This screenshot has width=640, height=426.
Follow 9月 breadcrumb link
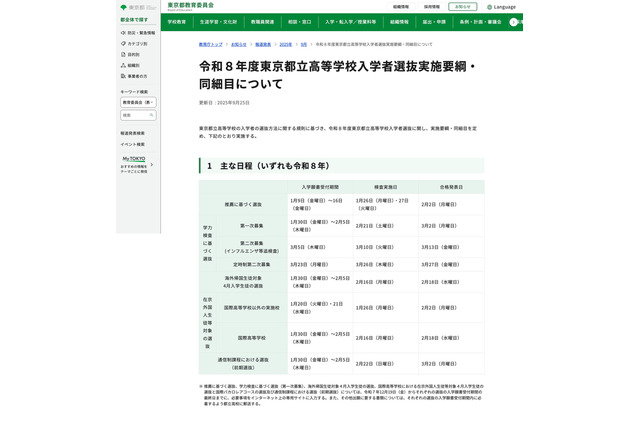[x=304, y=44]
